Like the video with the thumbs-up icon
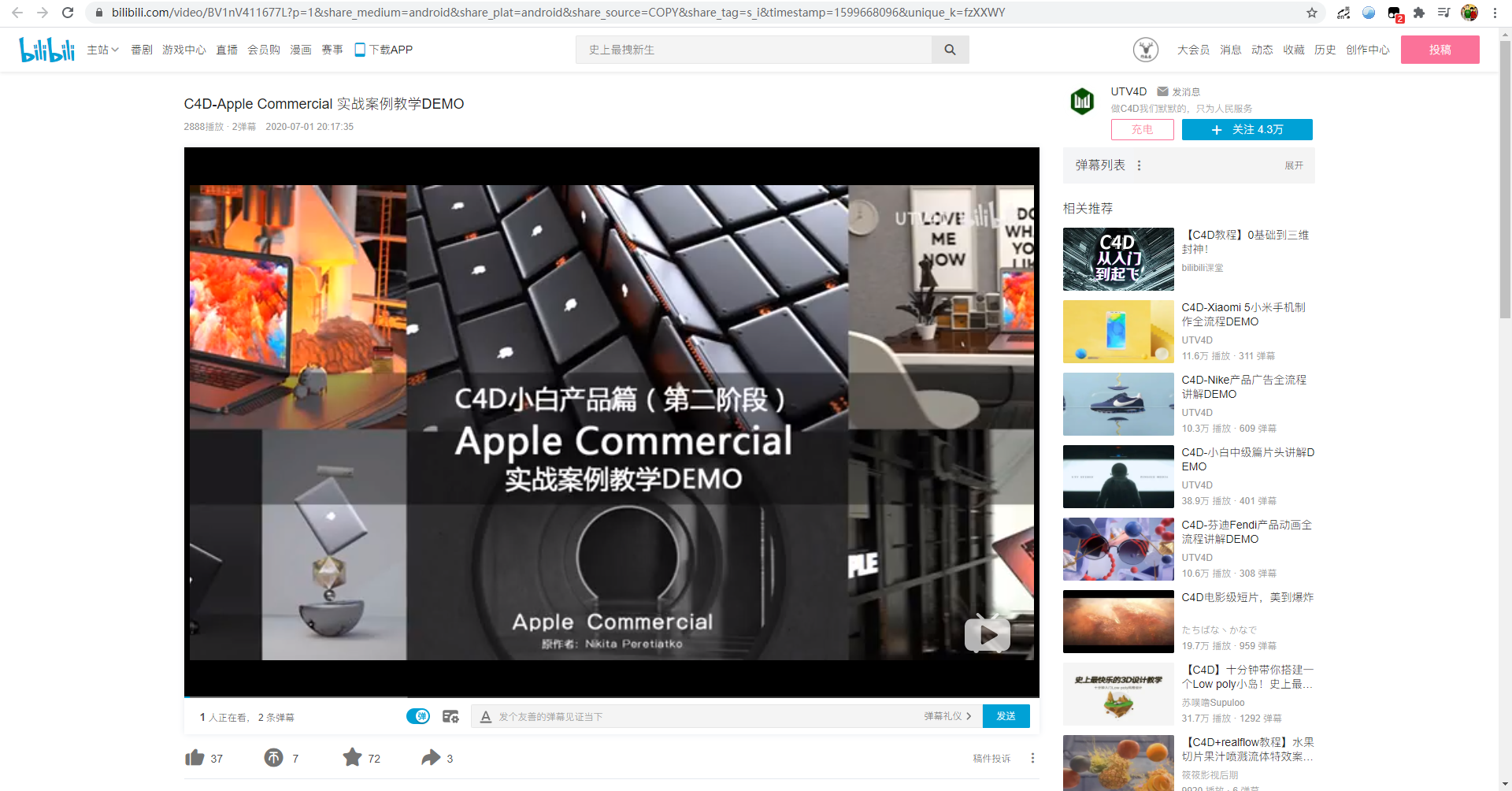Screen dimensions: 1512x791 (195, 758)
